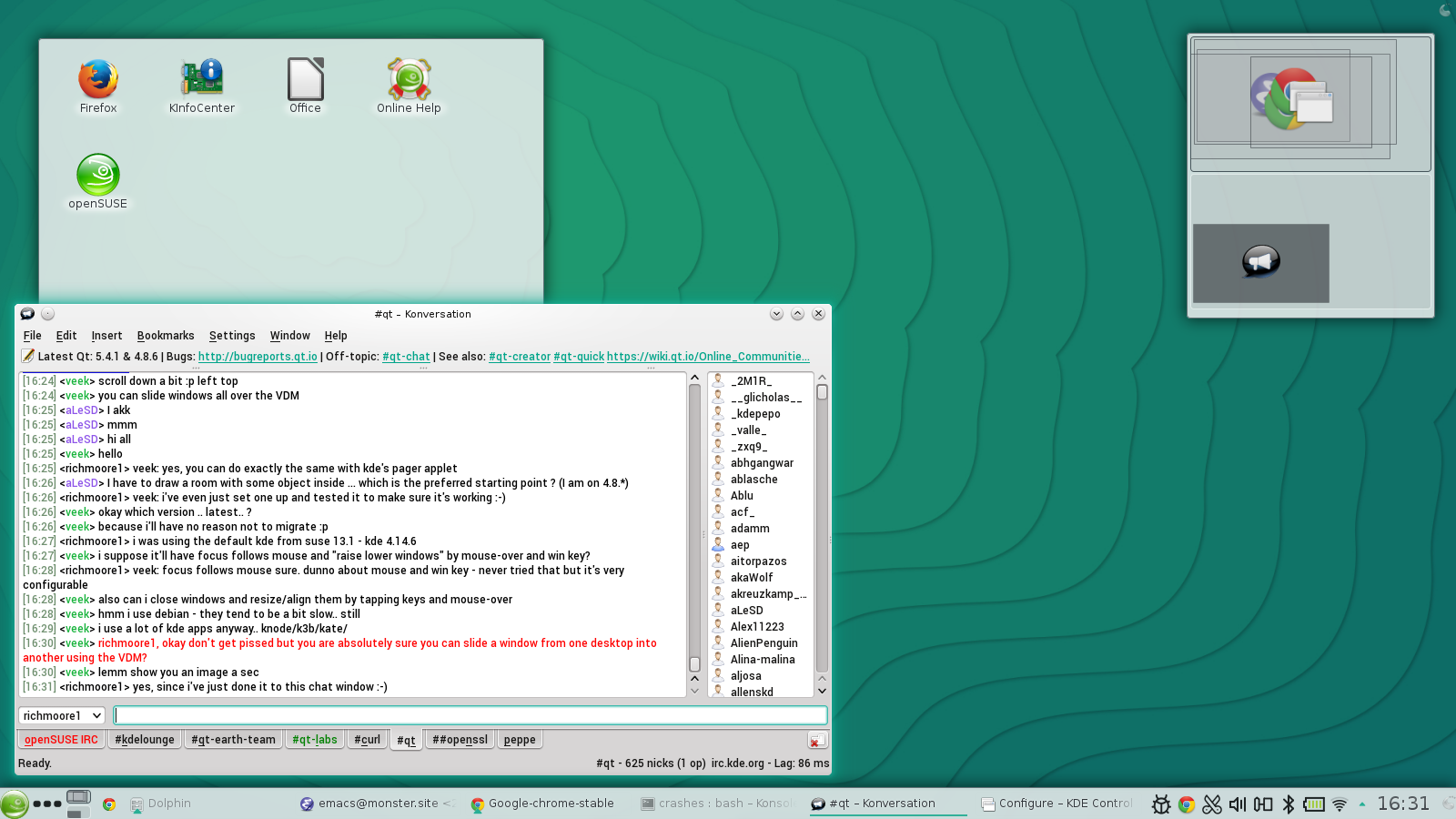
Task: Open the Klipper scissors clipboard icon
Action: click(1212, 804)
